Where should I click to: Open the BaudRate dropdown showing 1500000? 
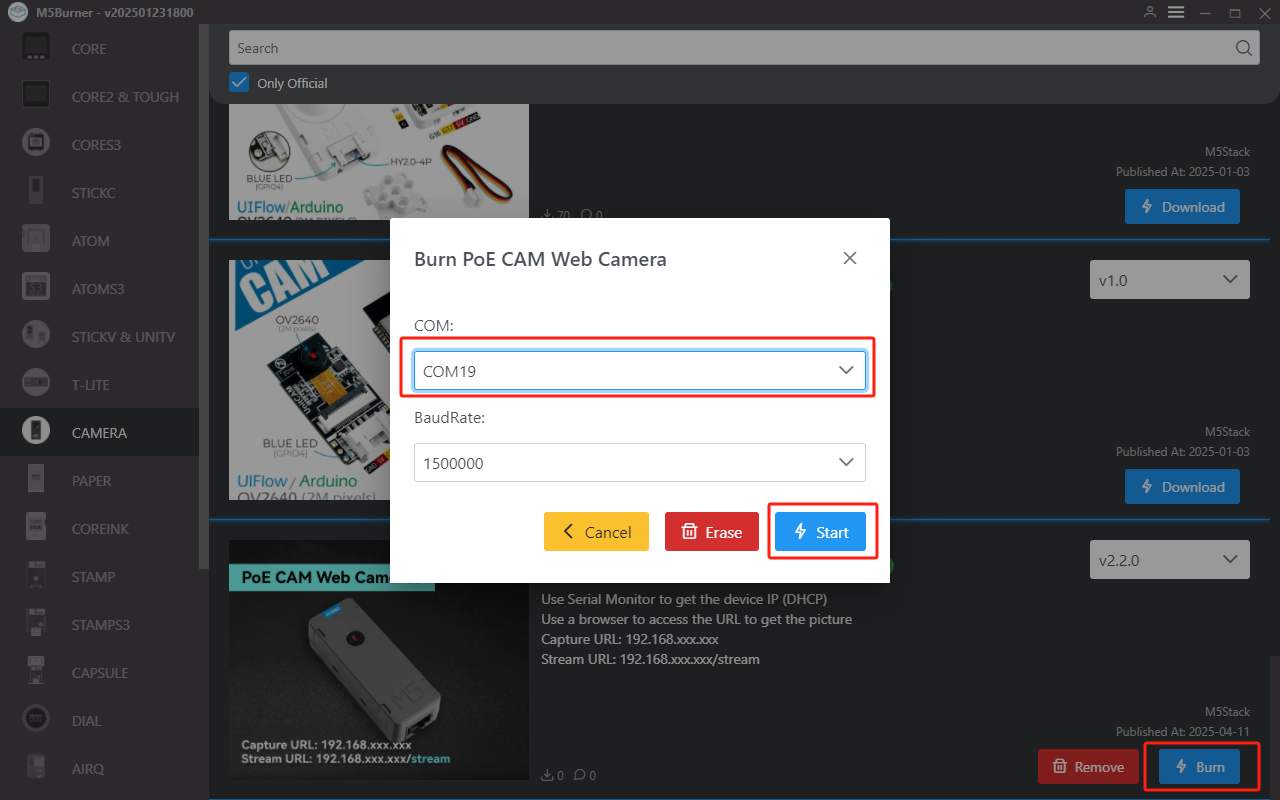640,463
